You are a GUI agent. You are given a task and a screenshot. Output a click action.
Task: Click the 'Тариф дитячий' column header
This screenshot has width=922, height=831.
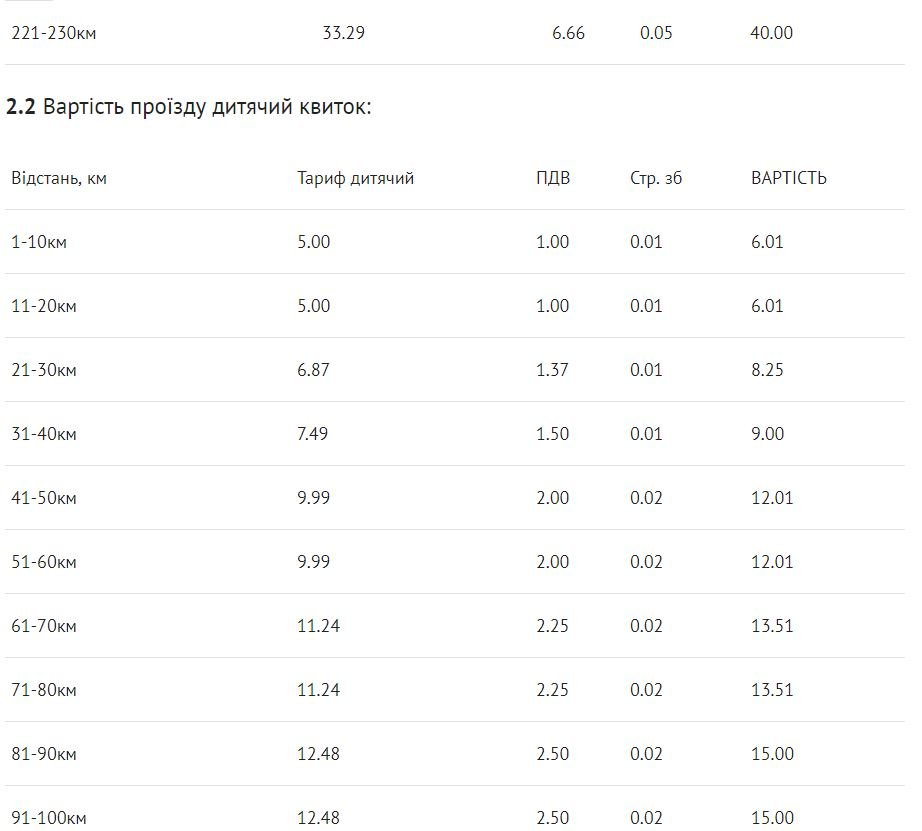(355, 179)
